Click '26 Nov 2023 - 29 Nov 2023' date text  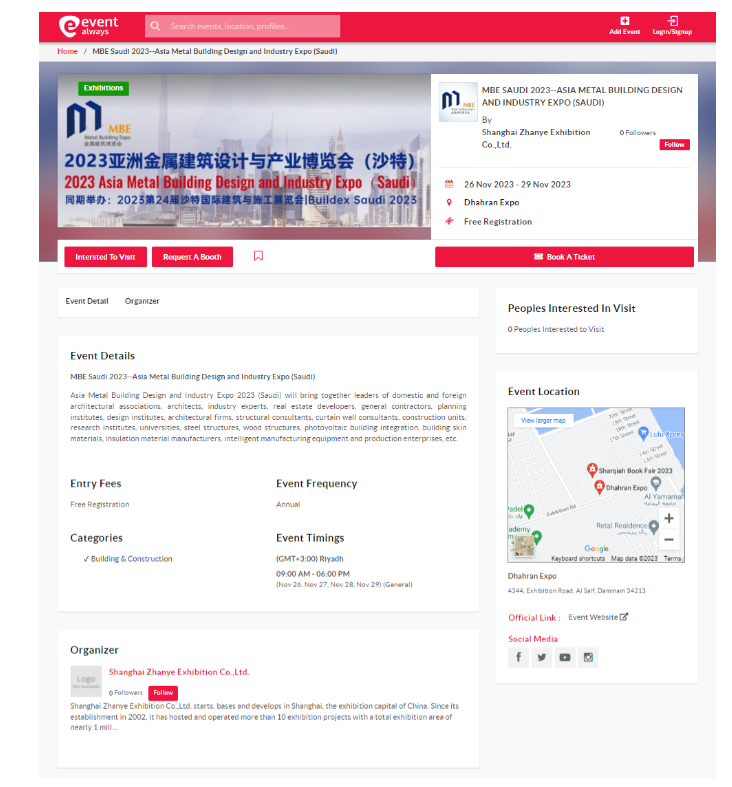point(517,184)
